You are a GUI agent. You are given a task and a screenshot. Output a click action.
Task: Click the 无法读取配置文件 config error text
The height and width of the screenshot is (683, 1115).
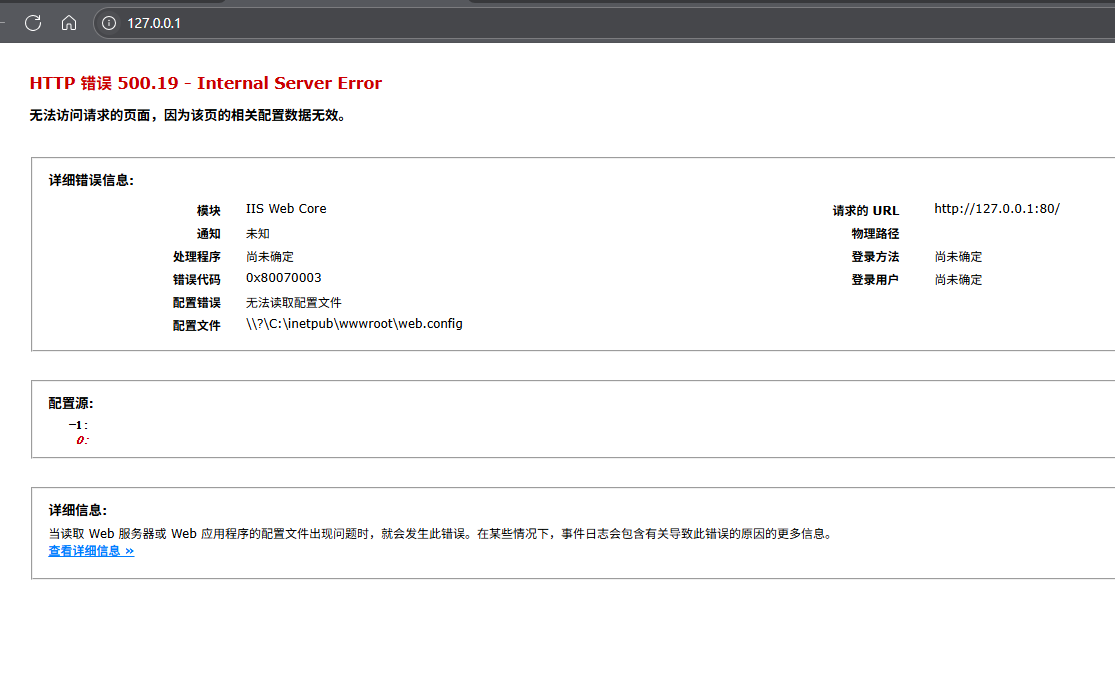(294, 302)
